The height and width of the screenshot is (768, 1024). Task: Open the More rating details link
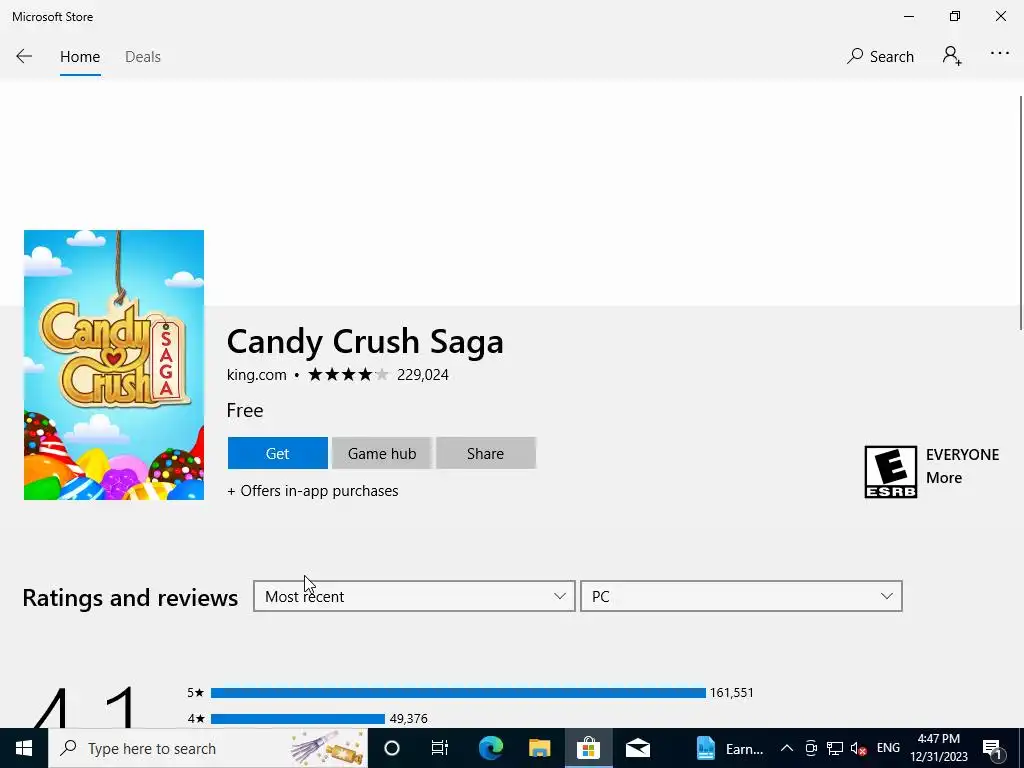(x=943, y=478)
